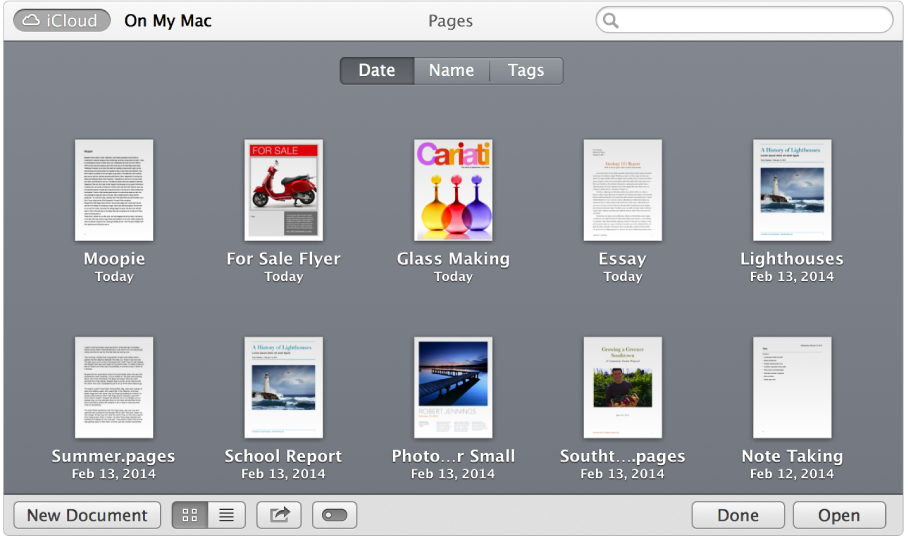Click the Share icon button
This screenshot has width=908, height=540.
tap(279, 515)
